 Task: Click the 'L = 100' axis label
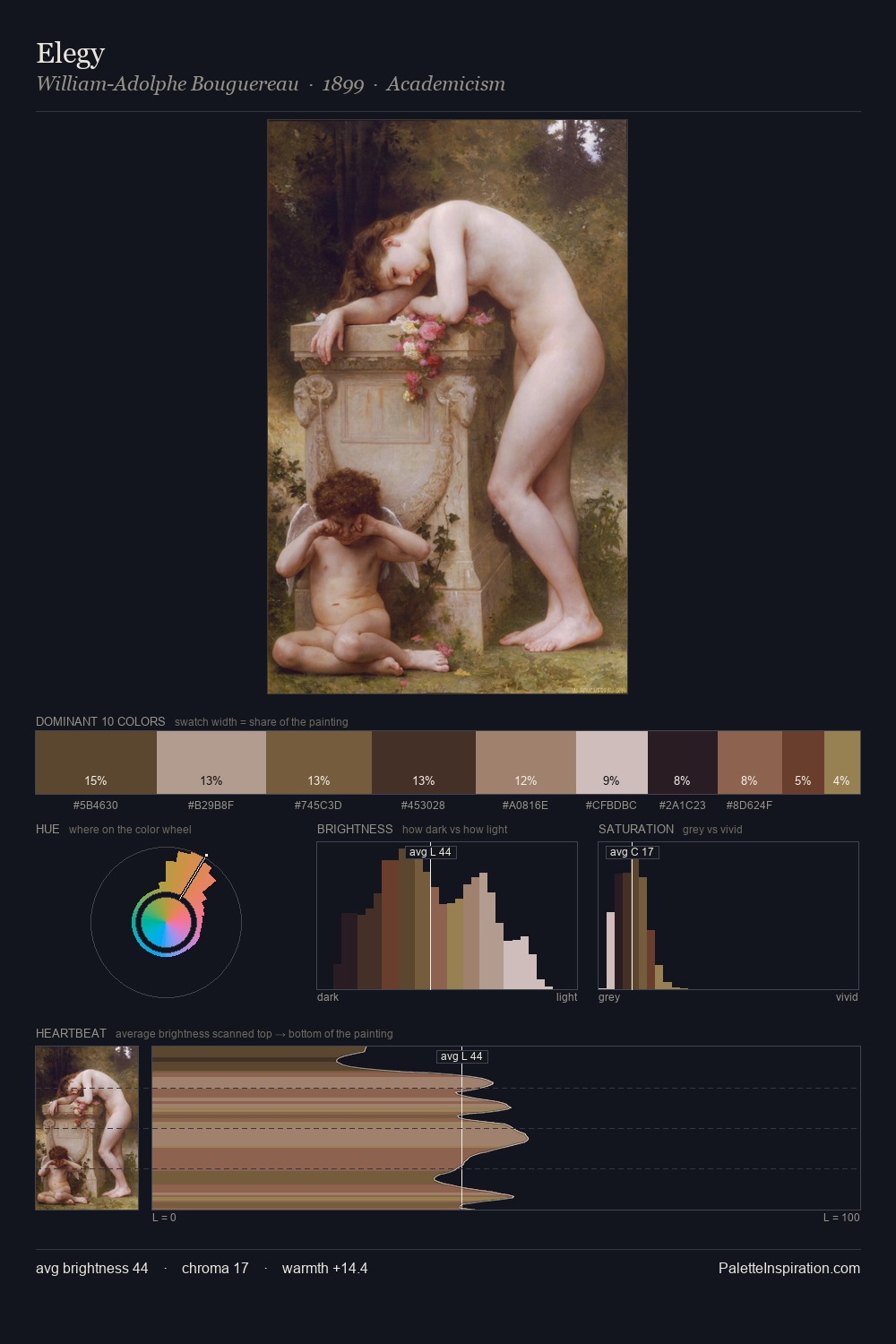841,1218
